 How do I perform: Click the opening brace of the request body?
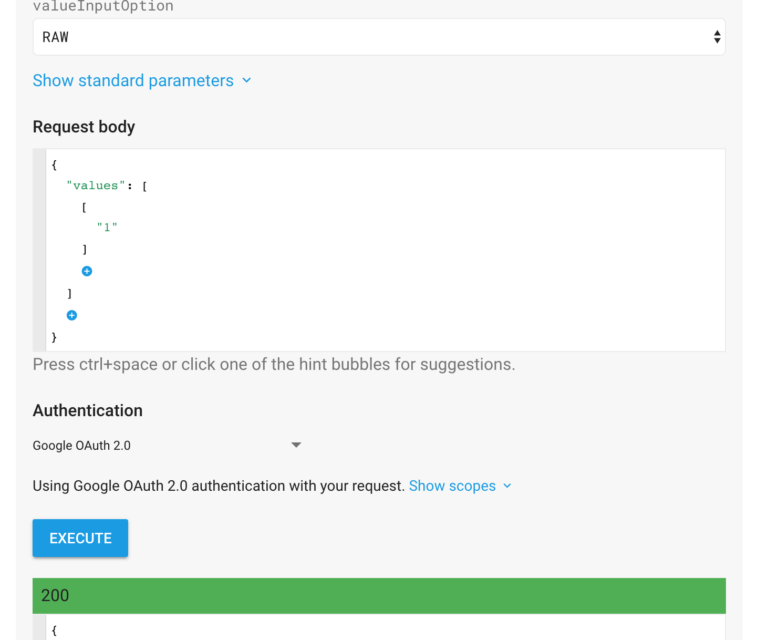54,164
